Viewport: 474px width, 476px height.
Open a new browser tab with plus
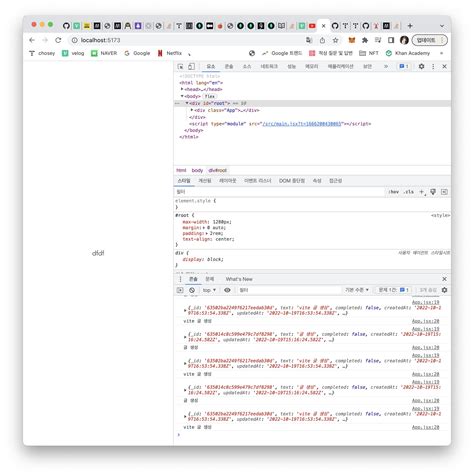click(410, 26)
